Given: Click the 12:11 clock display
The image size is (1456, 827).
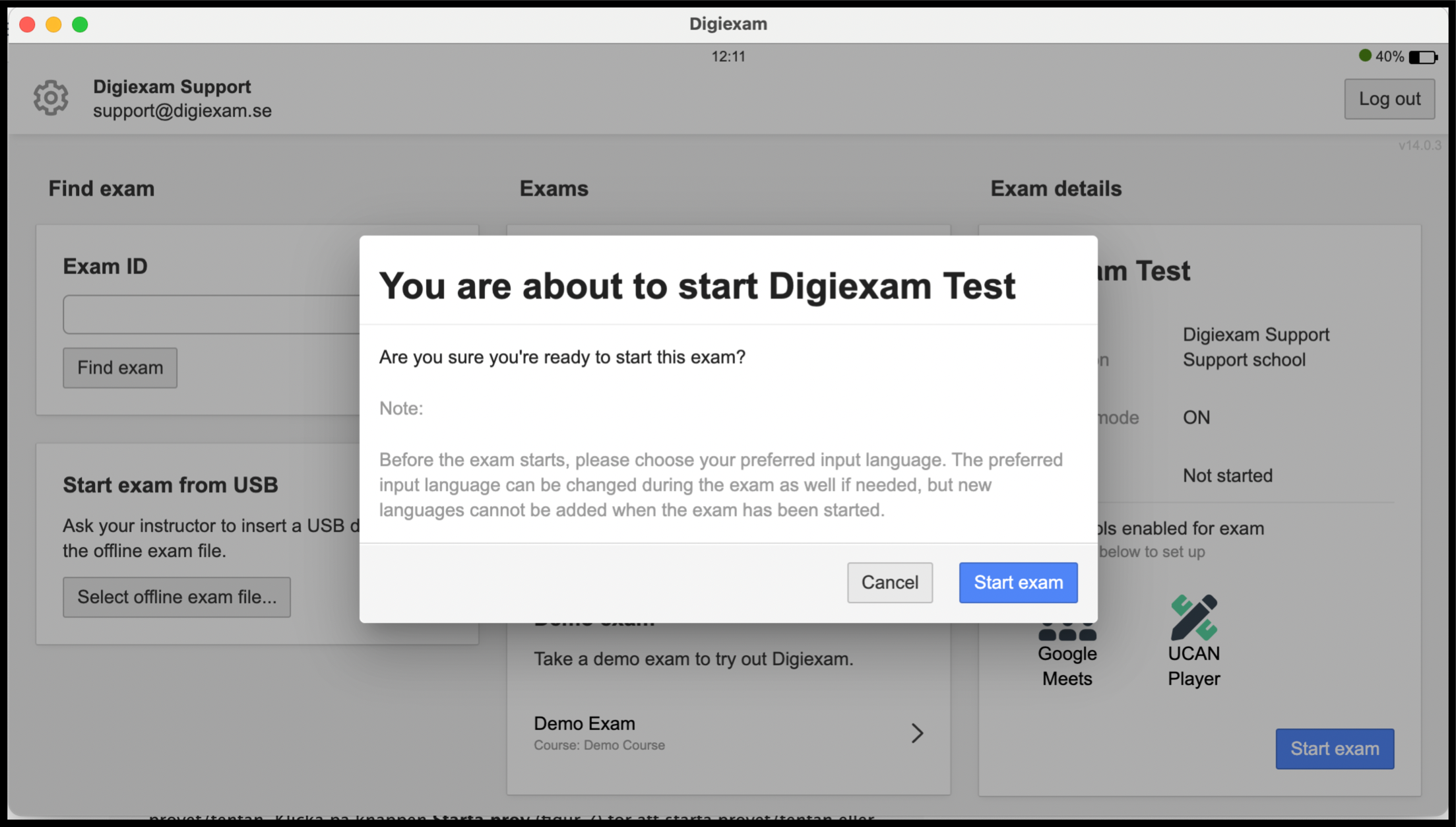Looking at the screenshot, I should pyautogui.click(x=728, y=57).
